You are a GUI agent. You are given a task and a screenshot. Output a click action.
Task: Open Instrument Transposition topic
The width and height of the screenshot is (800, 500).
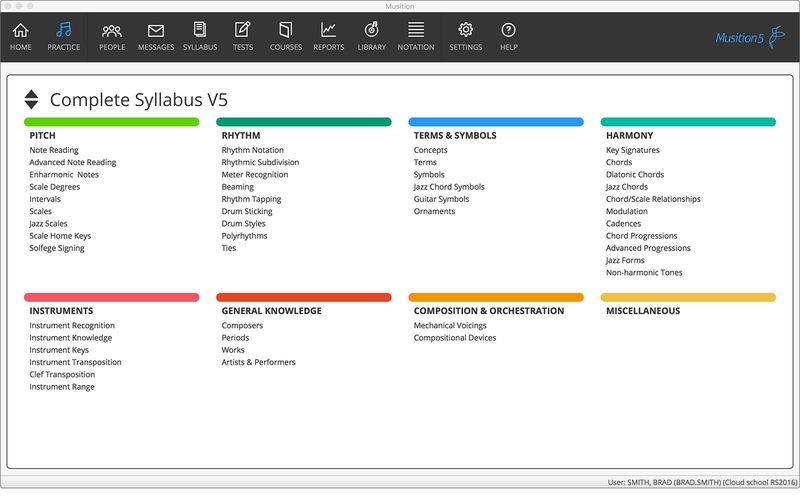[76, 362]
